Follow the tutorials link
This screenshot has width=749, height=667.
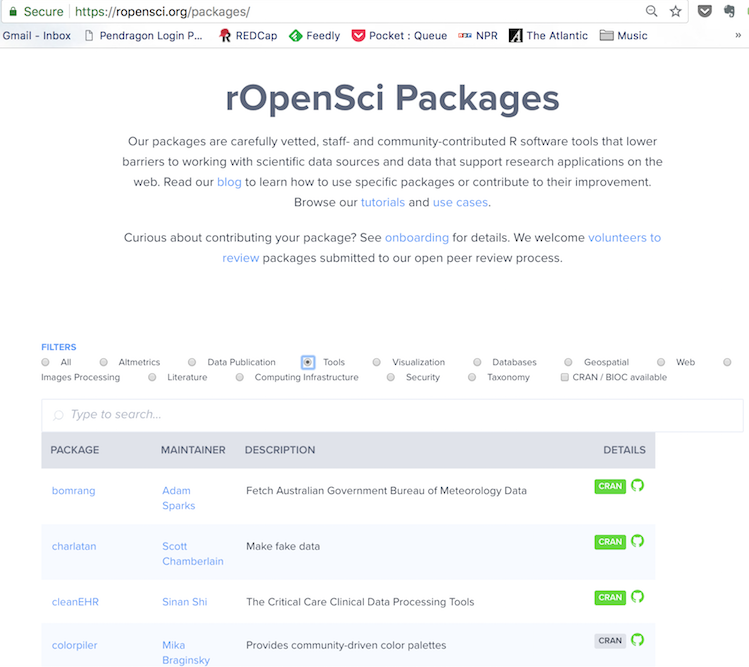(x=383, y=203)
